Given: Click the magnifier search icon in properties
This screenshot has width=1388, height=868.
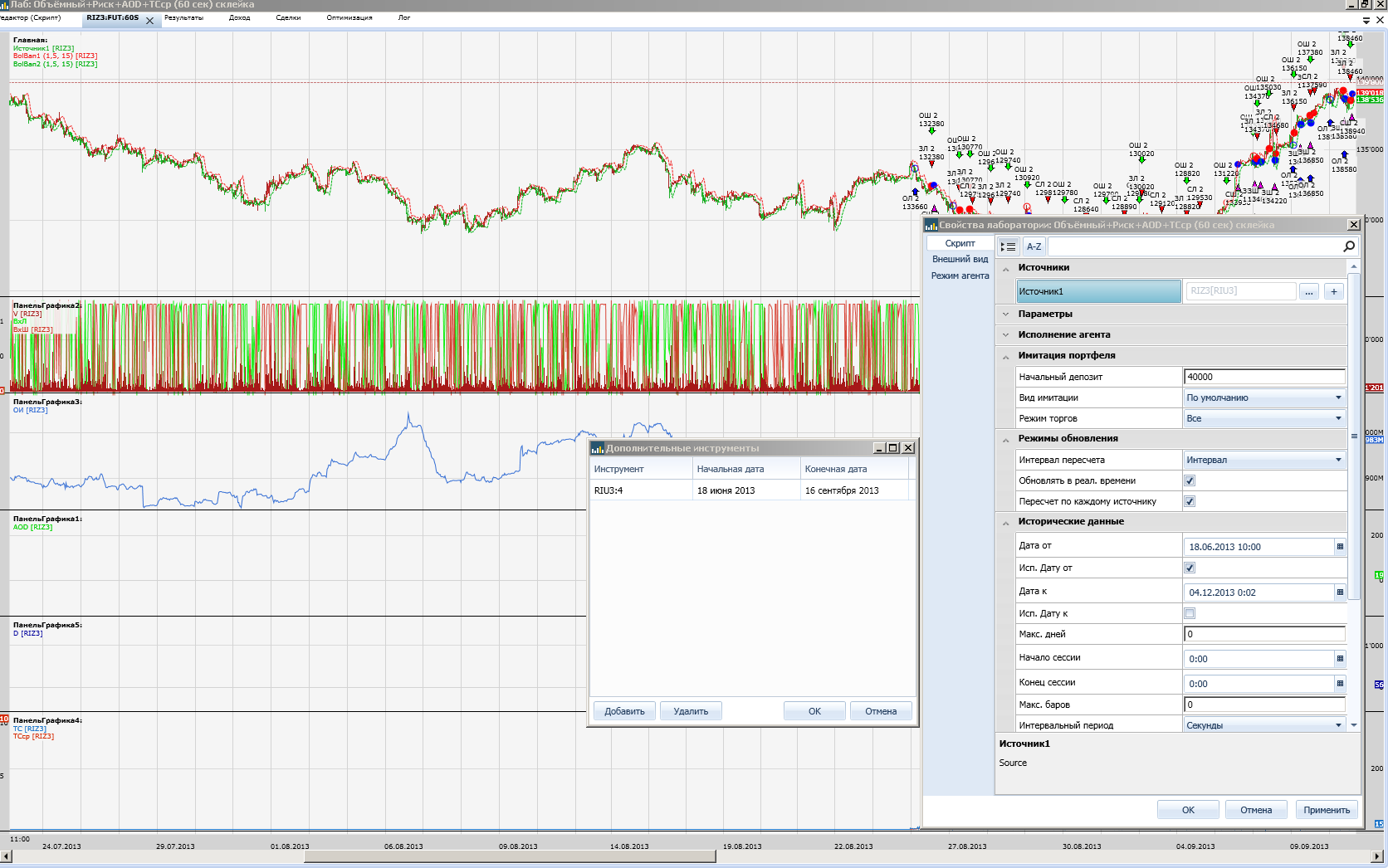Looking at the screenshot, I should 1348,246.
